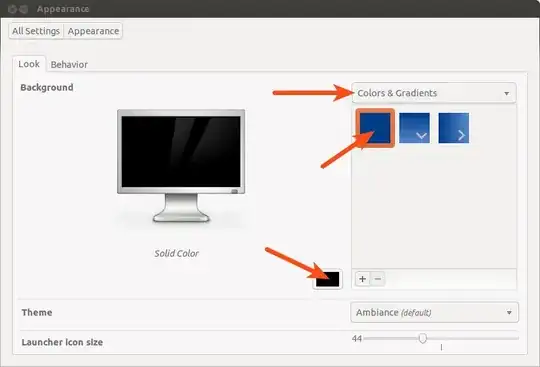Click the monitor preview image
This screenshot has width=540, height=367.
[181, 166]
